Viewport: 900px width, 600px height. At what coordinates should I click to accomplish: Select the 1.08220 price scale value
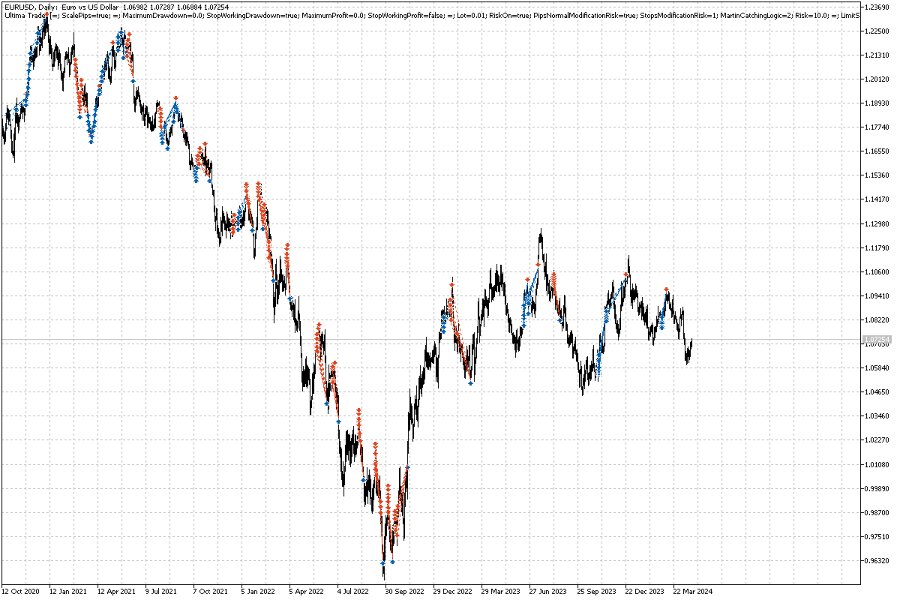pos(877,320)
